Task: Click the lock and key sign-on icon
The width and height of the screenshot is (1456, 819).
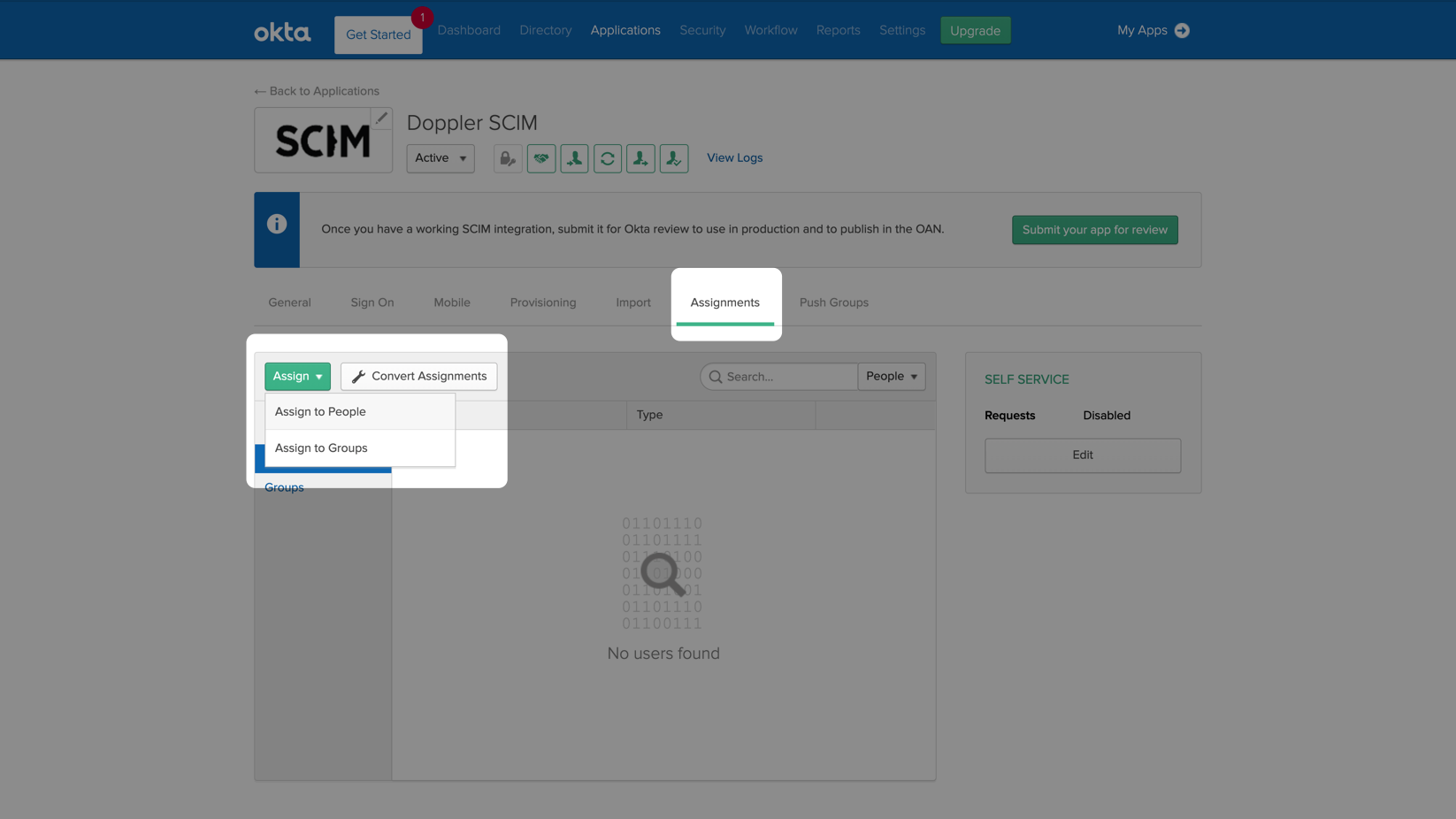Action: 508,158
